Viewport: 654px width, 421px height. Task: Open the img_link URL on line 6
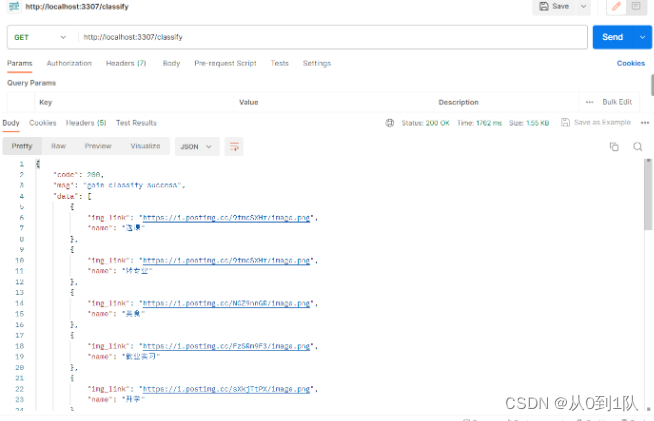coord(226,218)
